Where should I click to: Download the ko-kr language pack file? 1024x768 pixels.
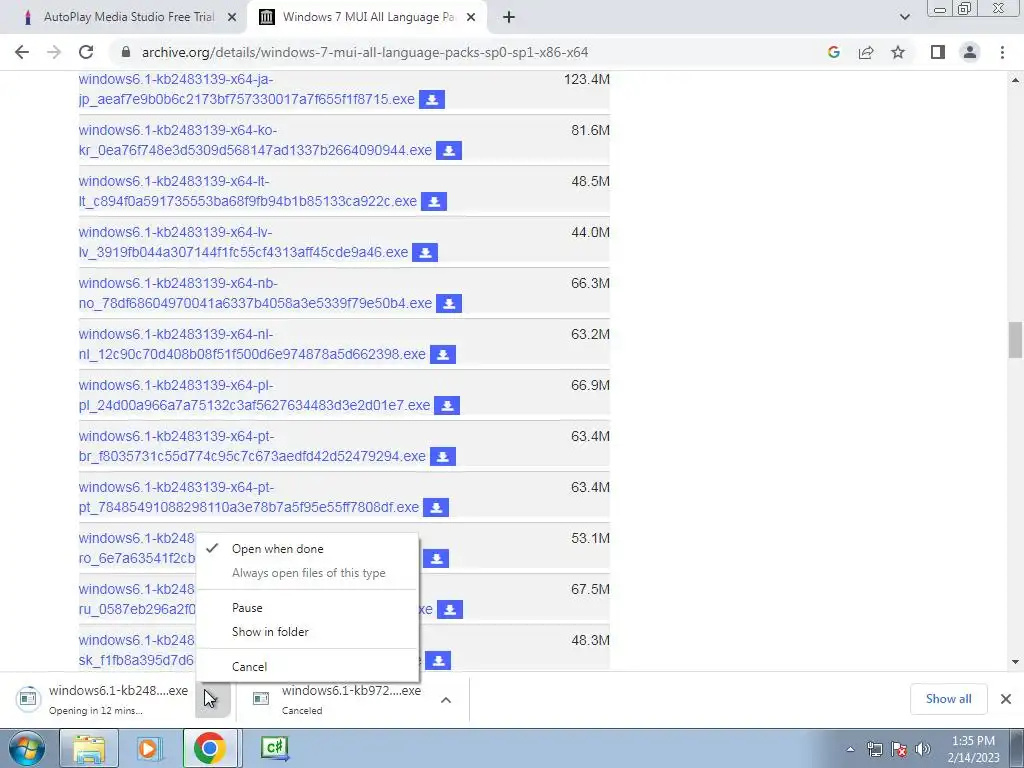449,151
